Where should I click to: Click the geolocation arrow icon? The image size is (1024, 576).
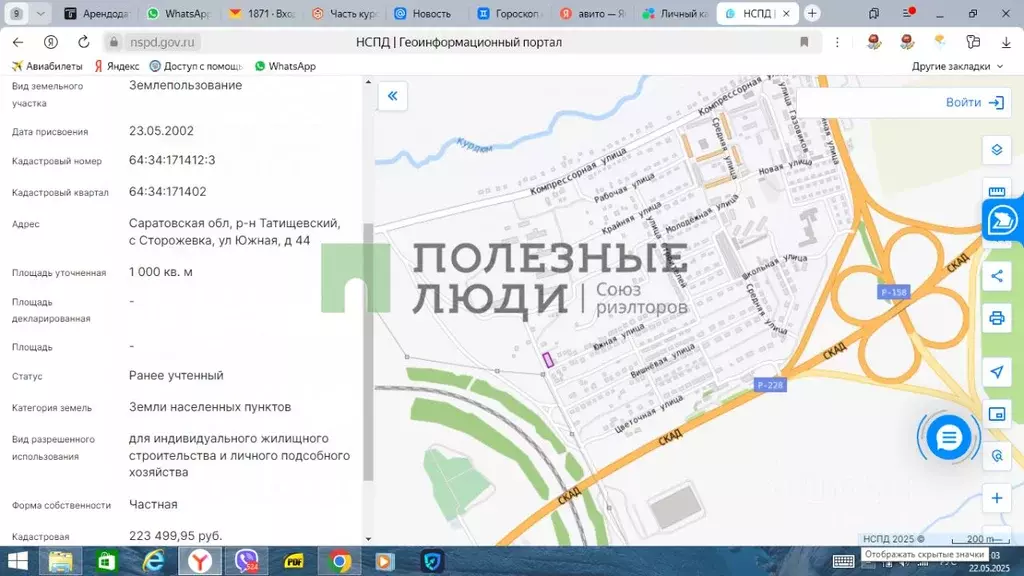coord(997,372)
